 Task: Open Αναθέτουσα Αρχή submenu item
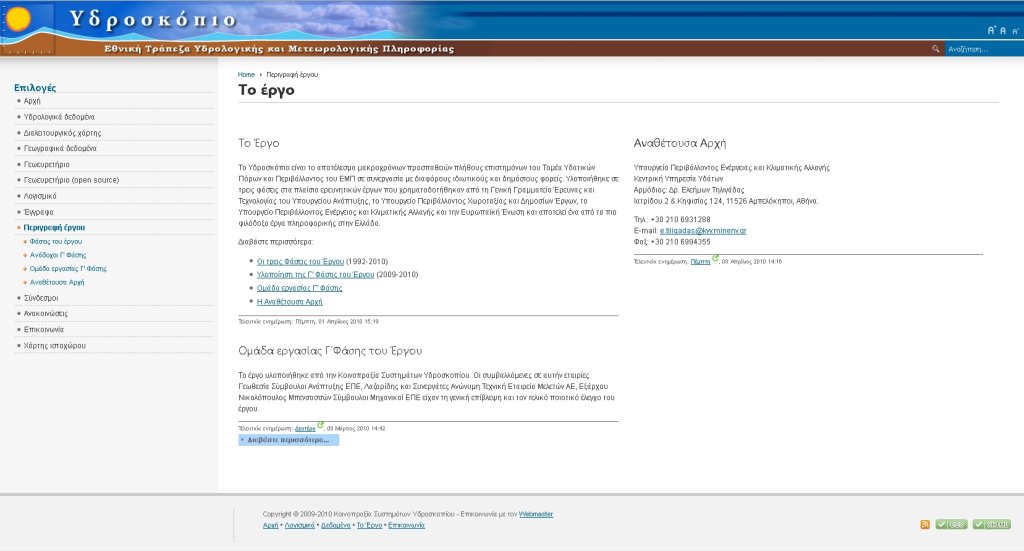coord(57,283)
